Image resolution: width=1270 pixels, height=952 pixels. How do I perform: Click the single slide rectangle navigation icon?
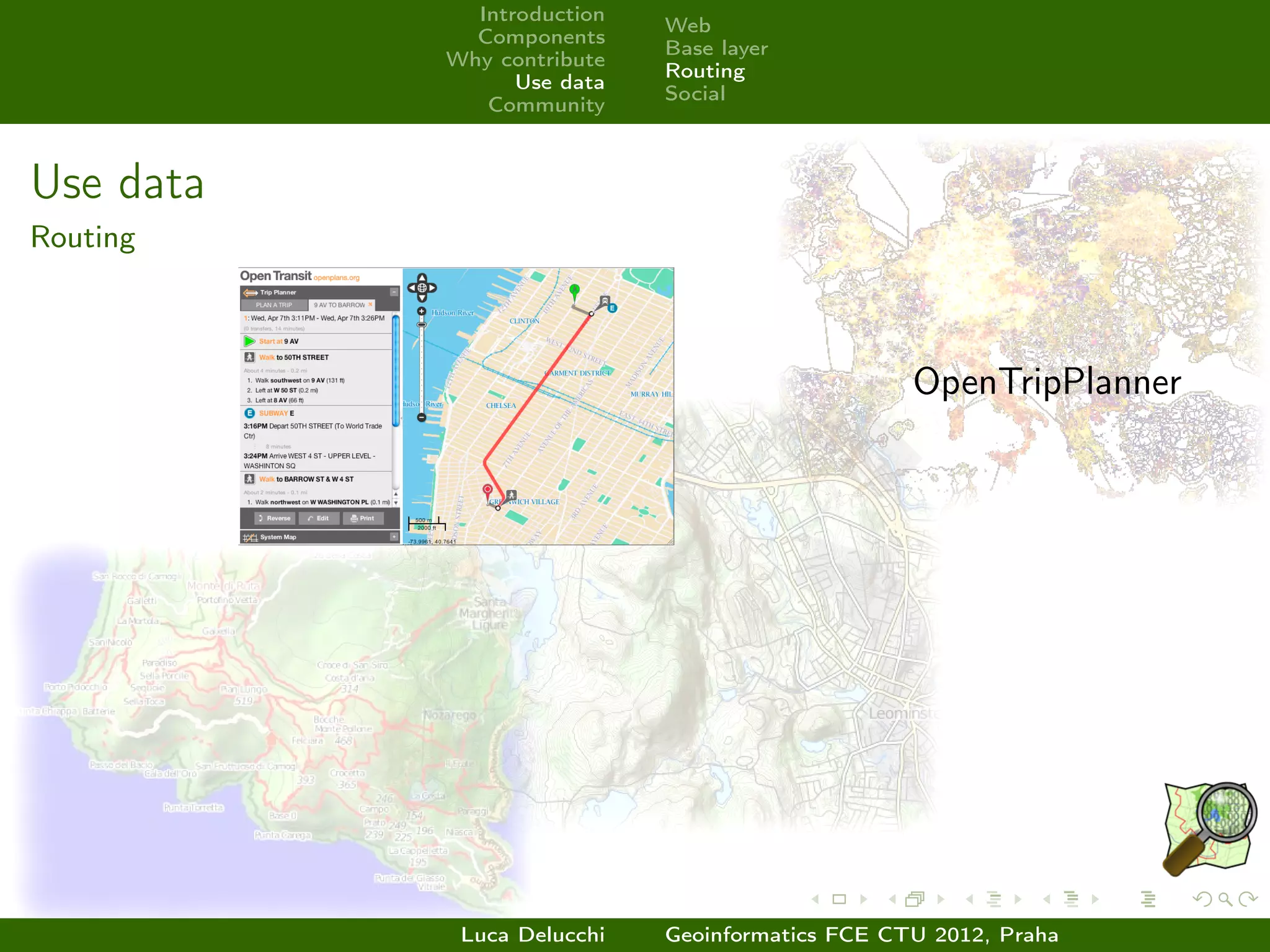click(839, 899)
